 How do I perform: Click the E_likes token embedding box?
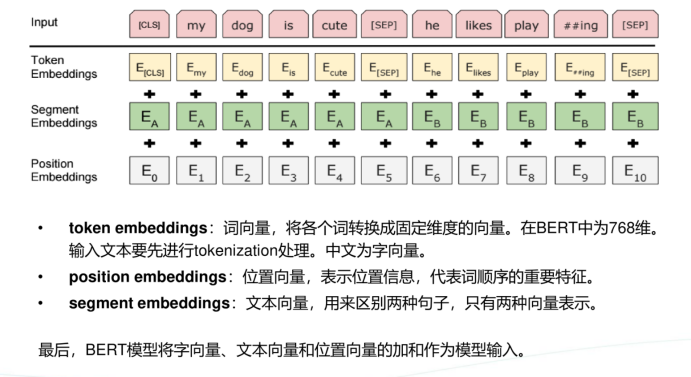tap(478, 67)
